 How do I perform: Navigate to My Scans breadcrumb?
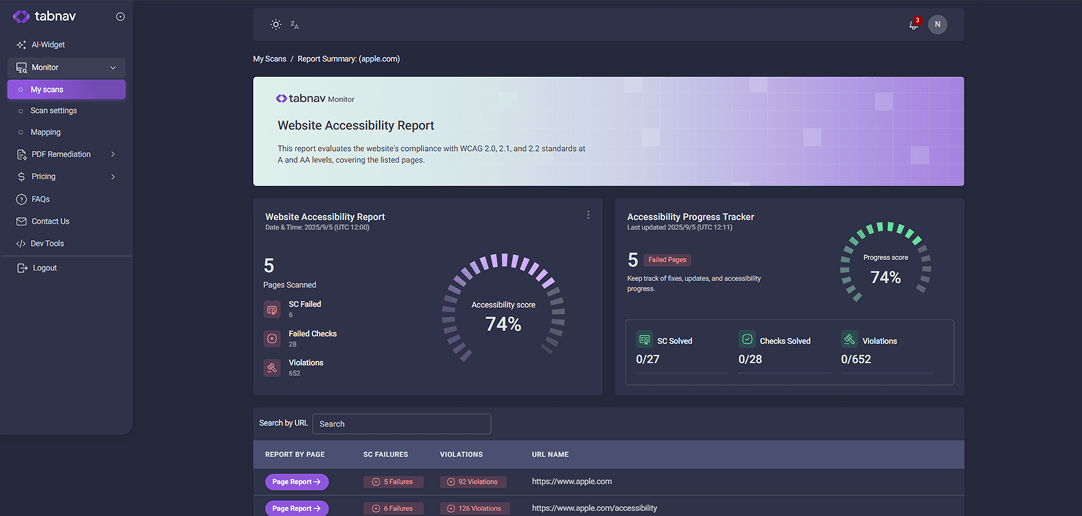click(270, 59)
